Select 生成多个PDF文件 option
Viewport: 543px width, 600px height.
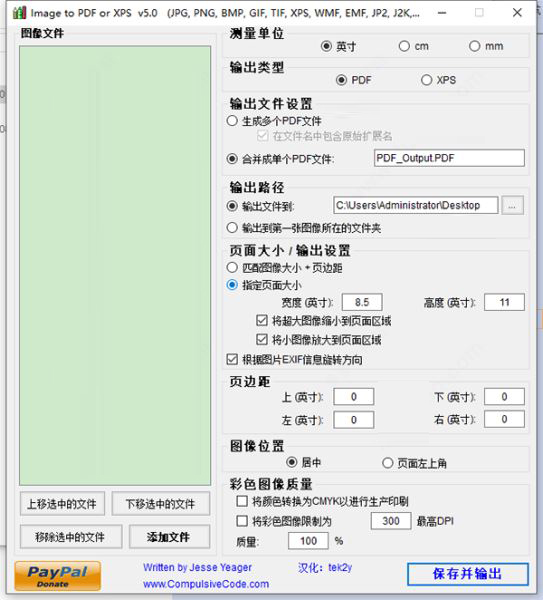232,121
